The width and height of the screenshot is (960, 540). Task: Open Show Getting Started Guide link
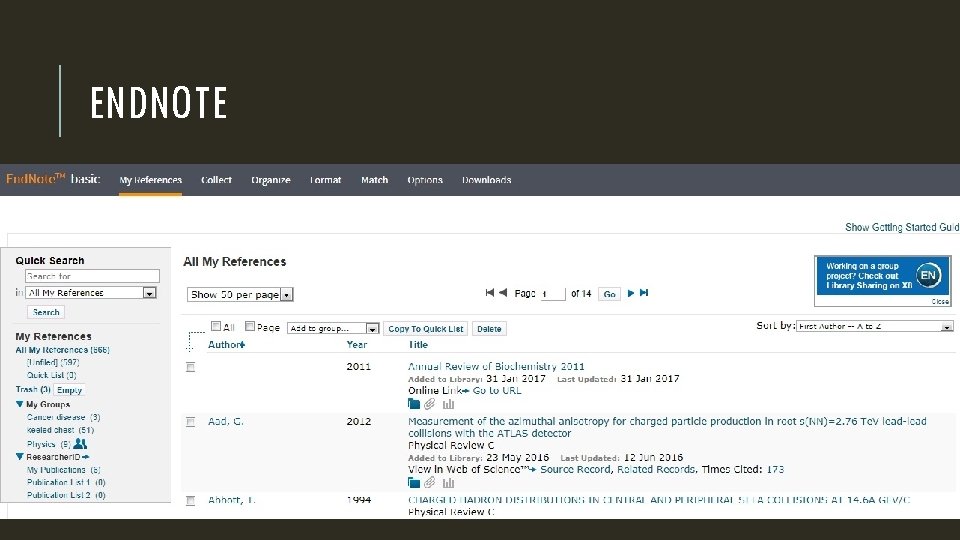902,227
